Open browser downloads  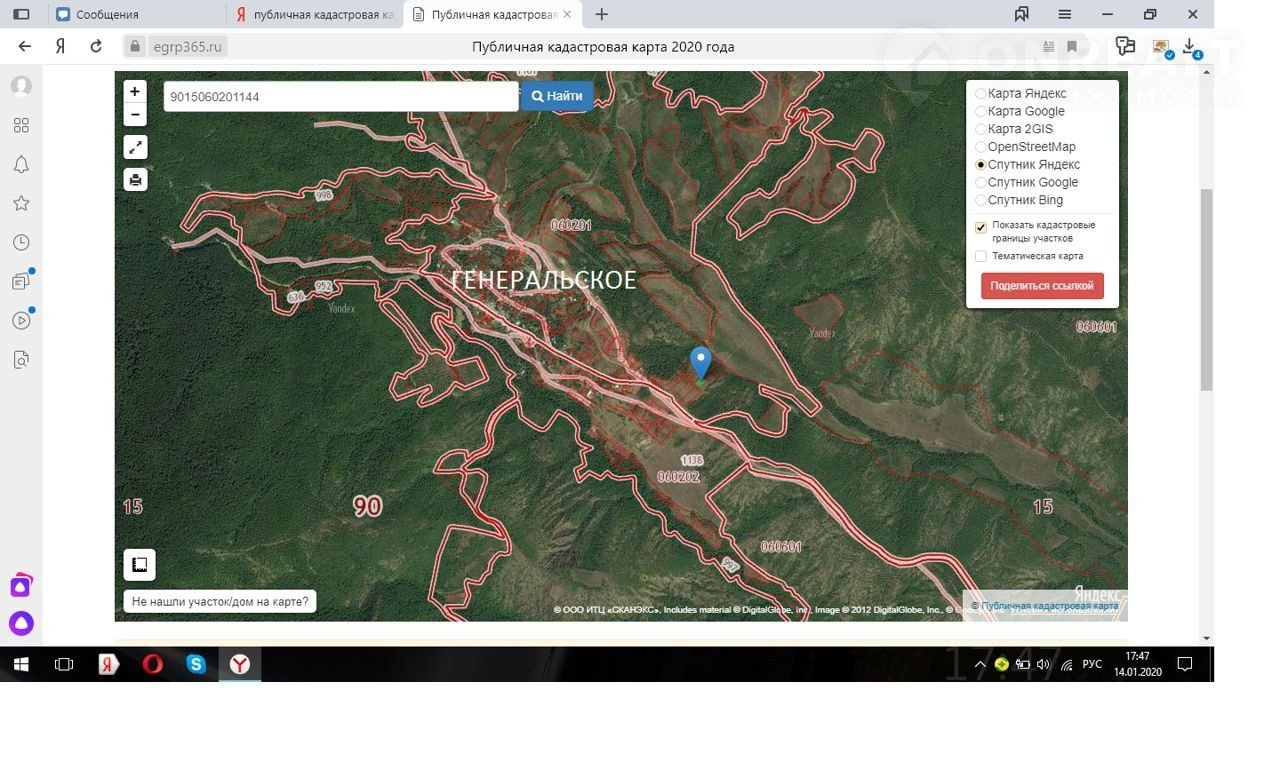click(x=1189, y=46)
